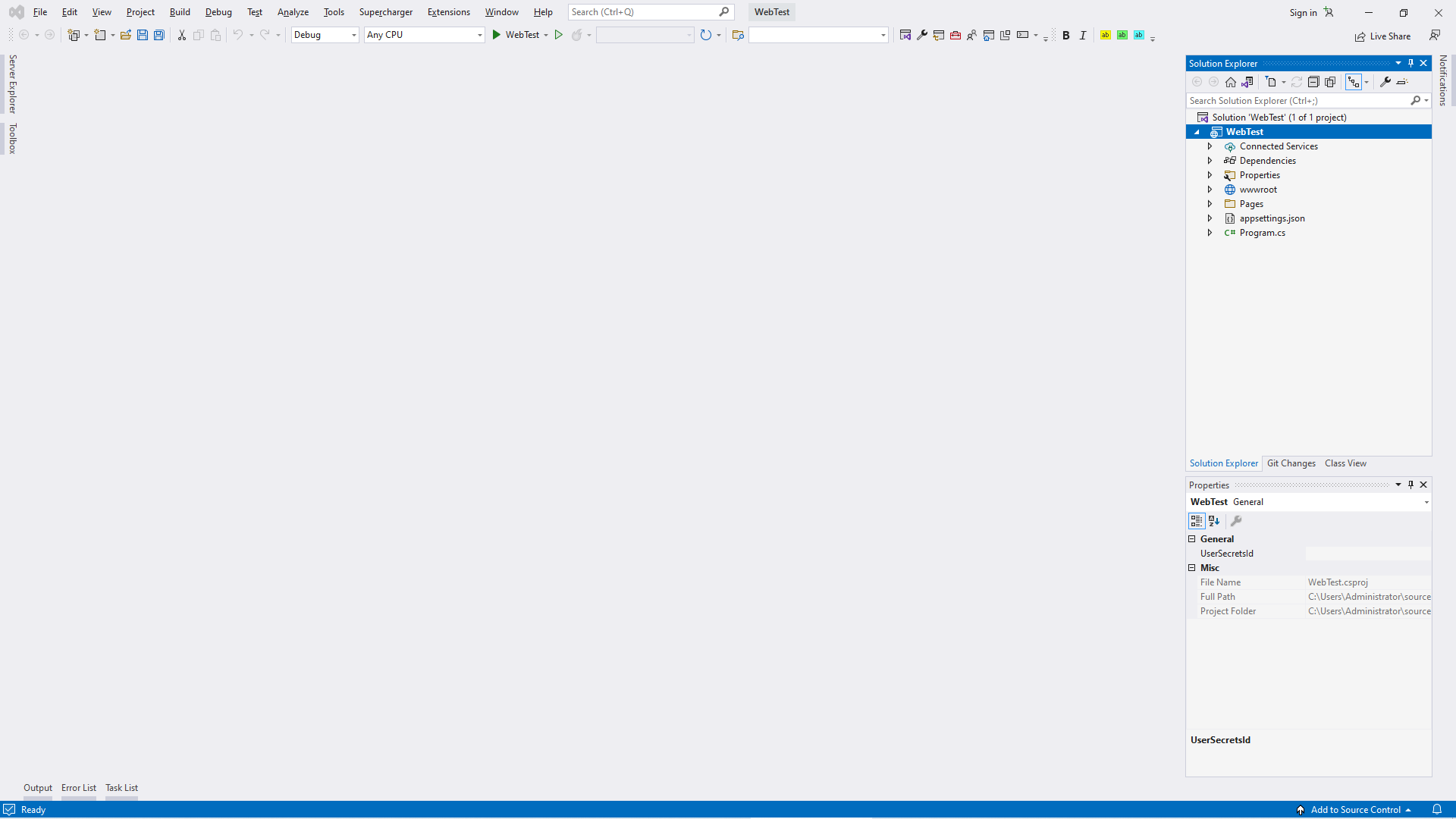
Task: Click the Properties wrench icon in Solution Explorer
Action: tap(1385, 82)
